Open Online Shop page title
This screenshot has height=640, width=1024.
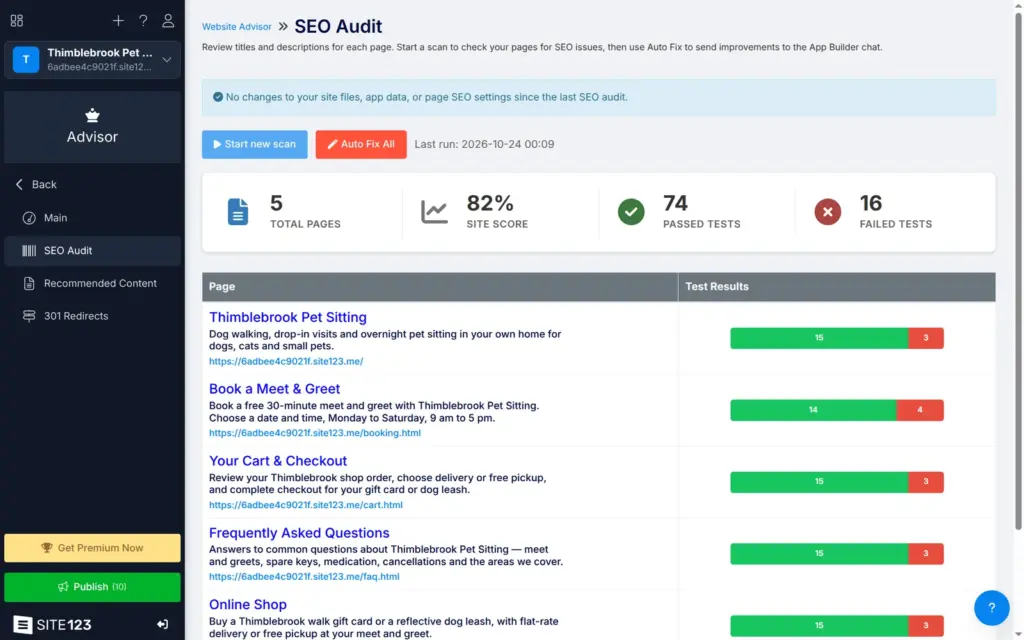pos(248,605)
